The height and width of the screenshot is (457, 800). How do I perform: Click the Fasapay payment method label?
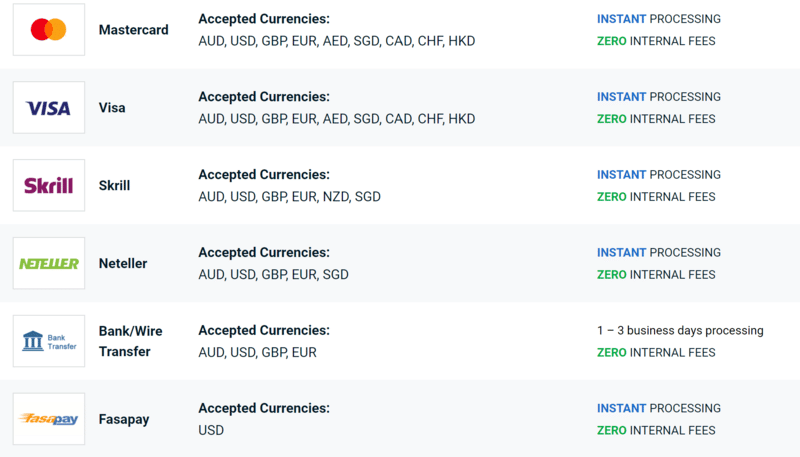tap(124, 419)
